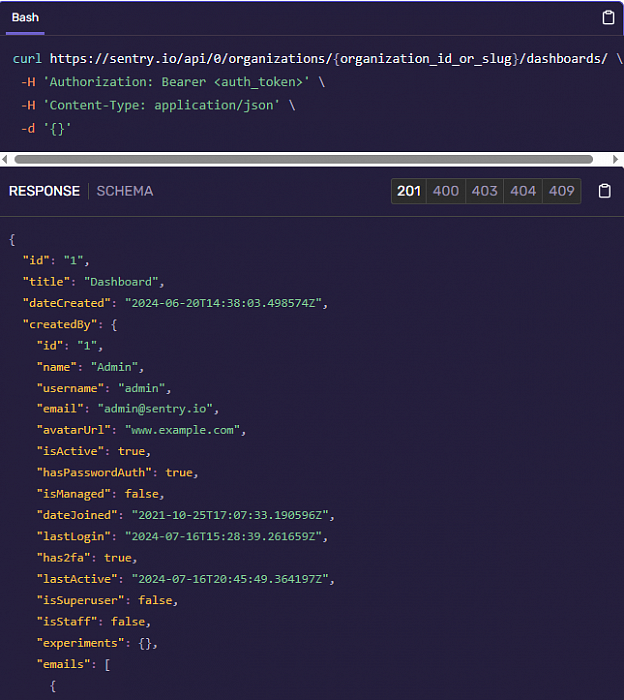This screenshot has width=624, height=700.
Task: Copy the response JSON body
Action: [x=604, y=191]
